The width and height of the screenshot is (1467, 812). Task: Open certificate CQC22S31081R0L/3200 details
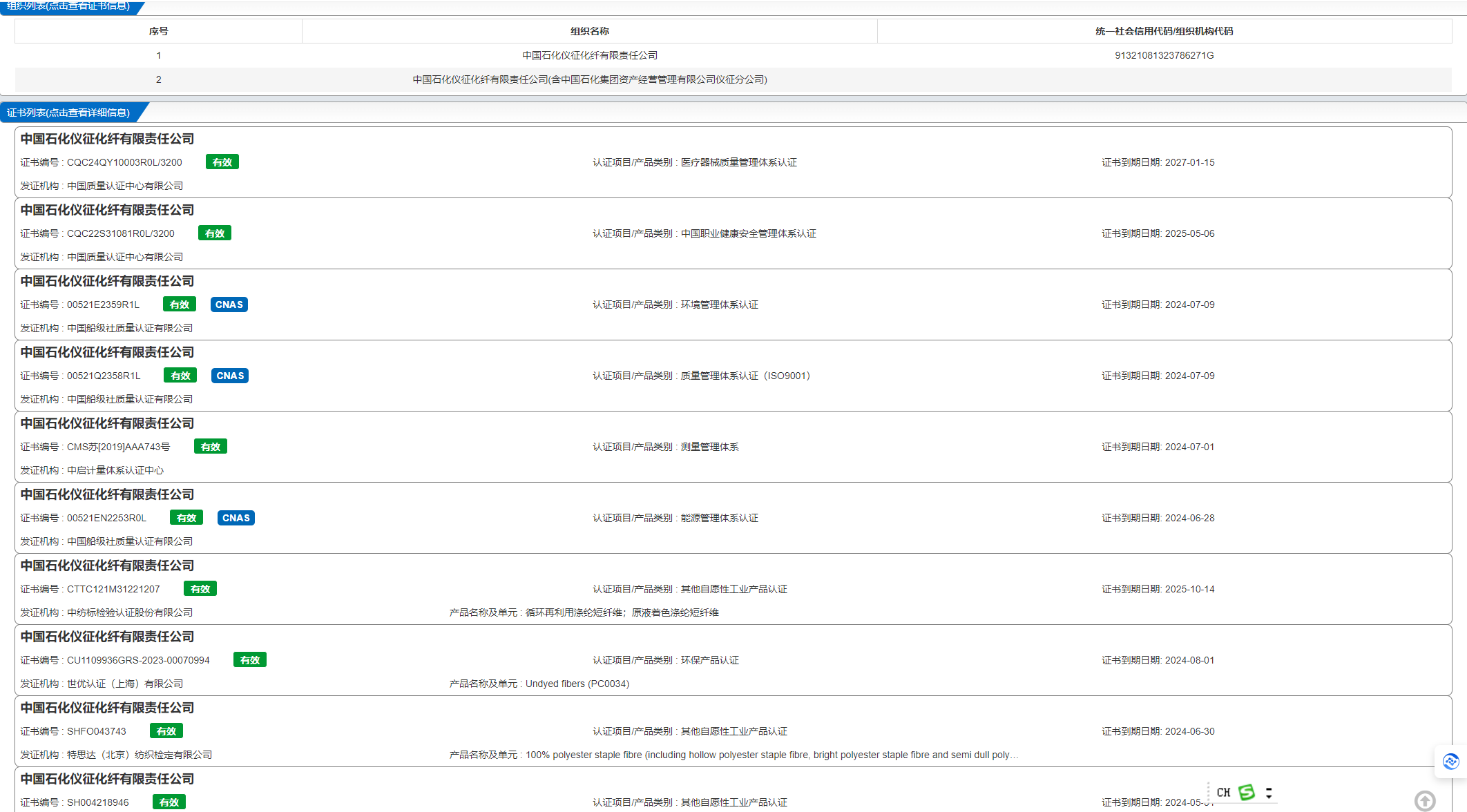(733, 233)
